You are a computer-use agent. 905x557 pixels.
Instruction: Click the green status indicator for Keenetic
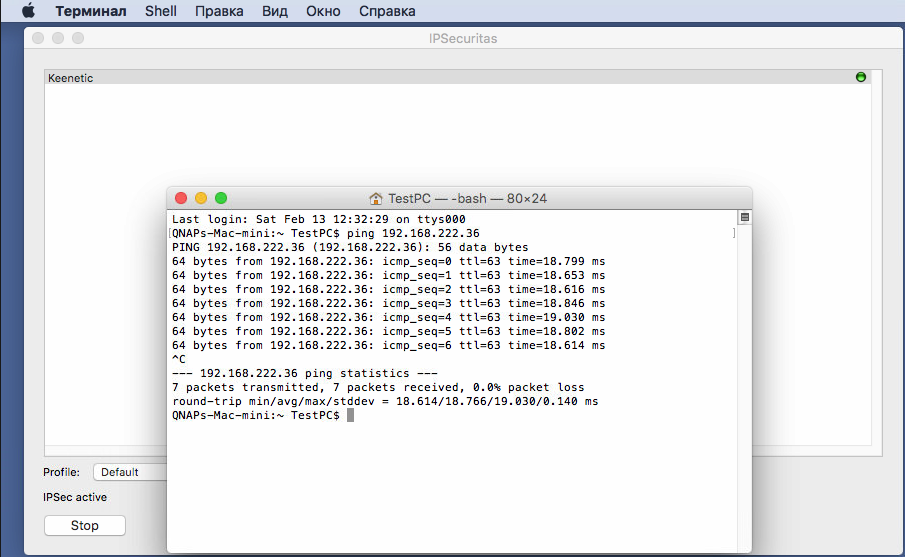click(x=861, y=77)
